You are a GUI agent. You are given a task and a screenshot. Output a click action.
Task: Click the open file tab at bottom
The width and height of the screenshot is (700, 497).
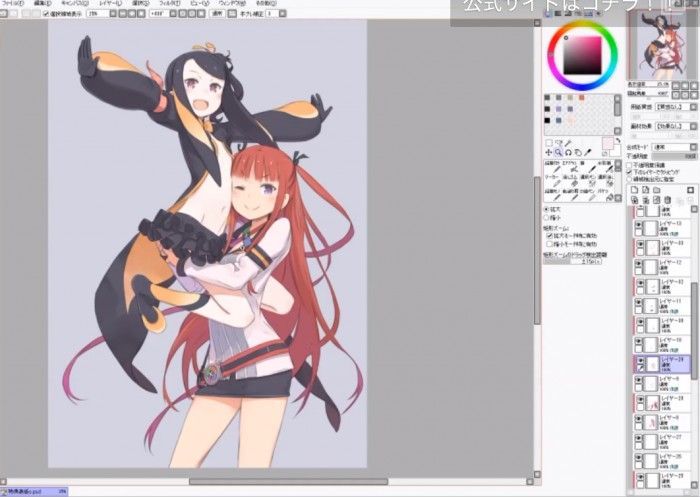click(34, 492)
